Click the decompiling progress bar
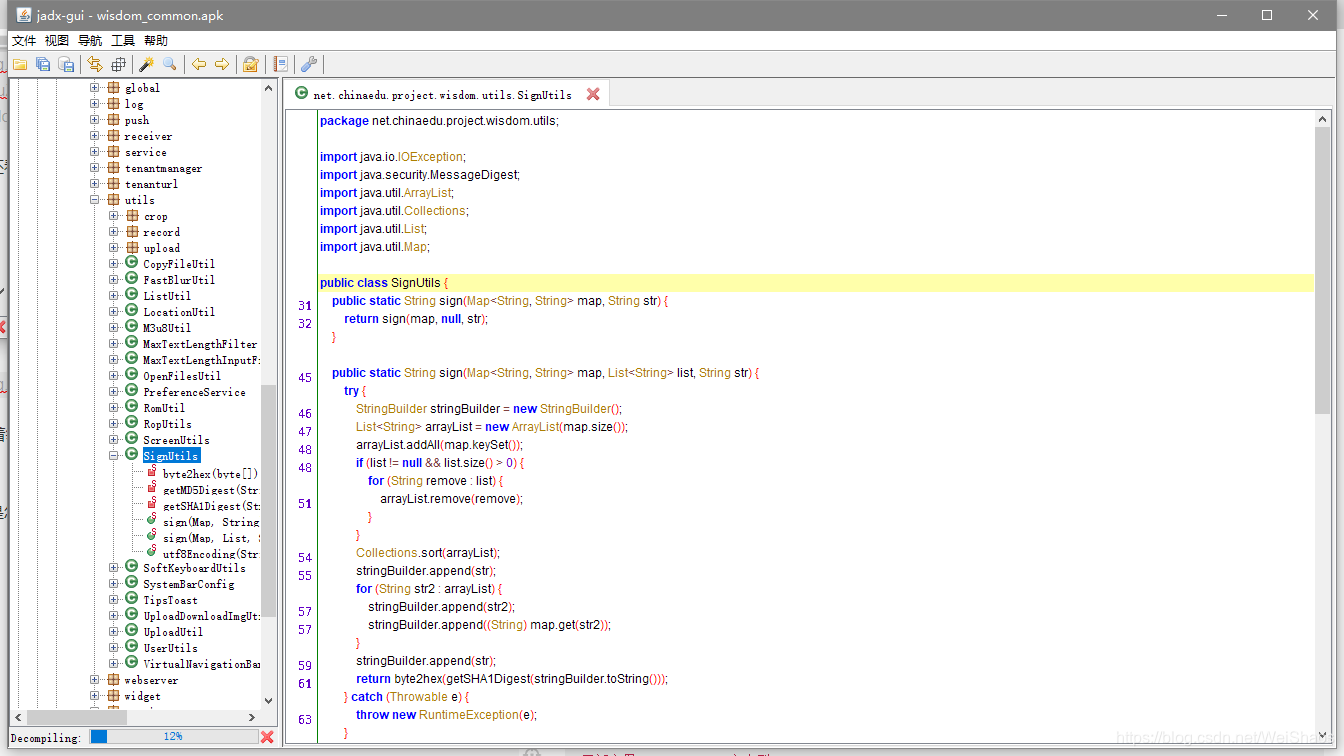 coord(173,736)
